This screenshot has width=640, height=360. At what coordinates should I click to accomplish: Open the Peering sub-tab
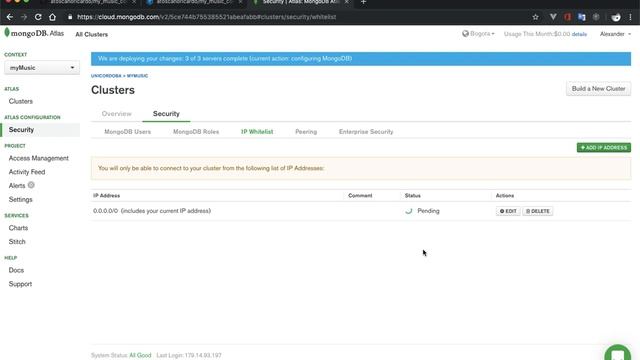click(x=306, y=132)
